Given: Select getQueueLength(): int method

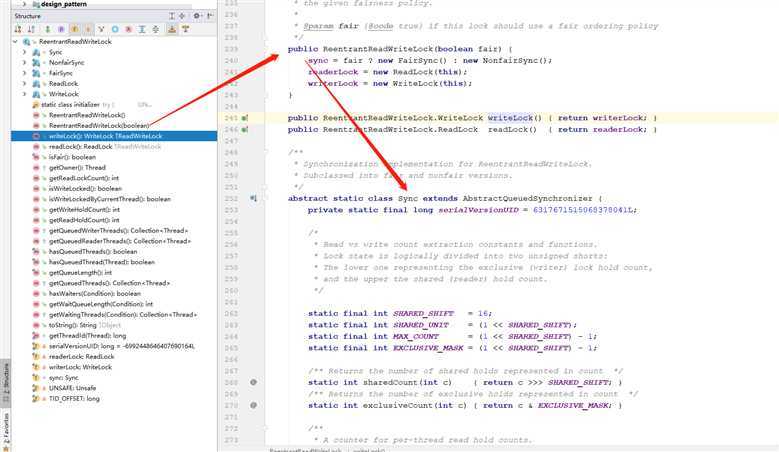Looking at the screenshot, I should (x=80, y=273).
